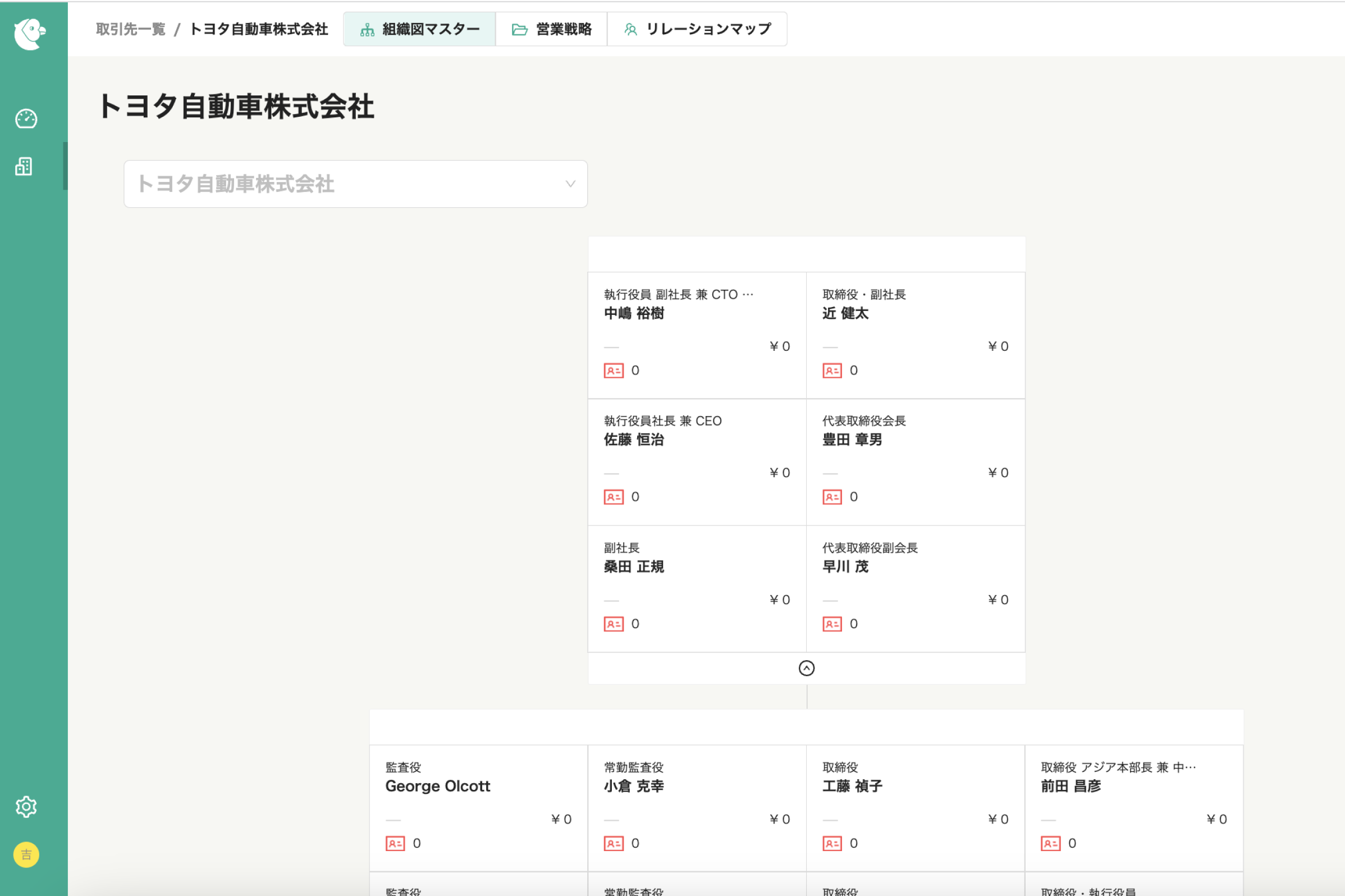Open the card for 小倉 克幸
1345x896 pixels.
pyautogui.click(x=697, y=808)
